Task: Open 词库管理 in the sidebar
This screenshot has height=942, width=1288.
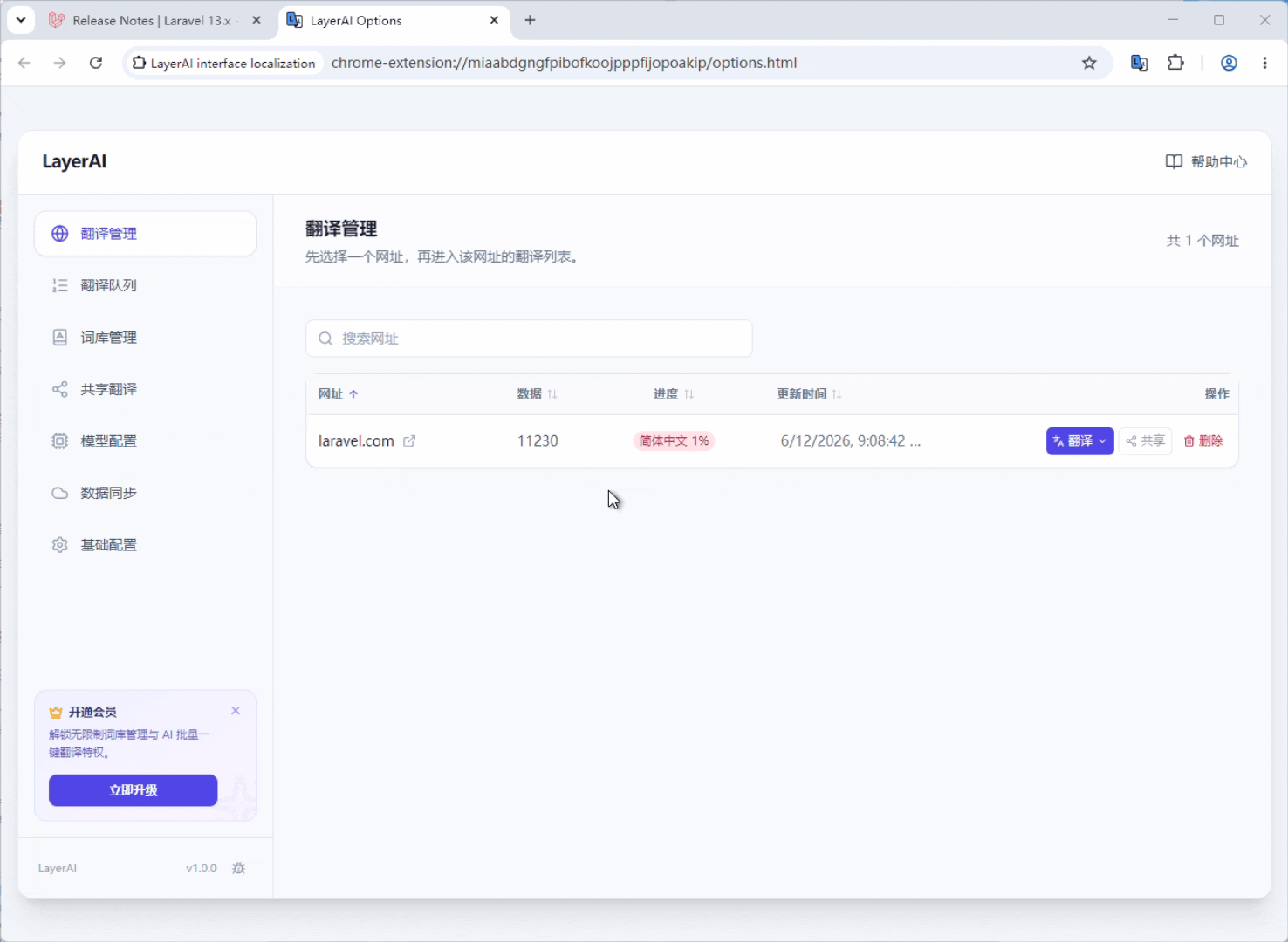Action: pos(145,338)
